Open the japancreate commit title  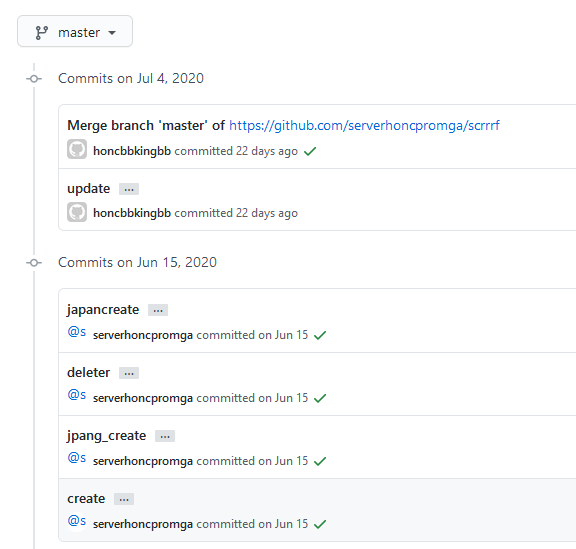[x=103, y=310]
